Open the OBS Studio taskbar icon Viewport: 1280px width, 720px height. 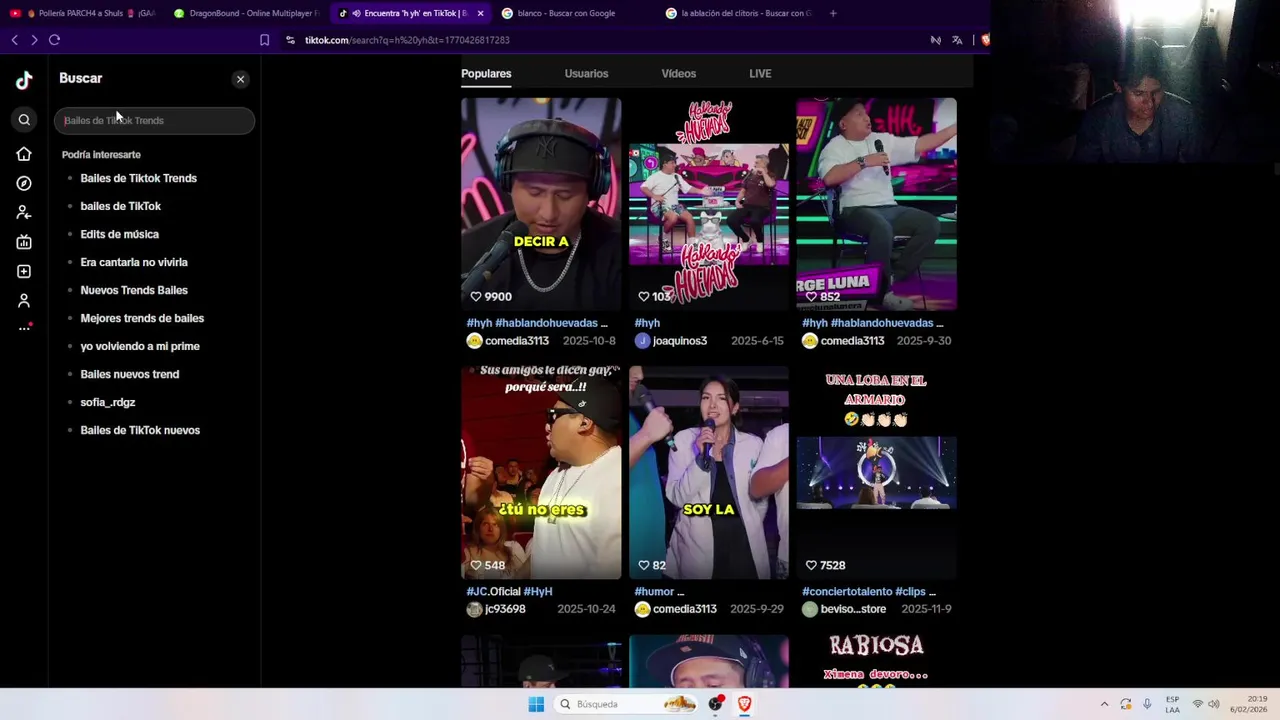pyautogui.click(x=716, y=704)
